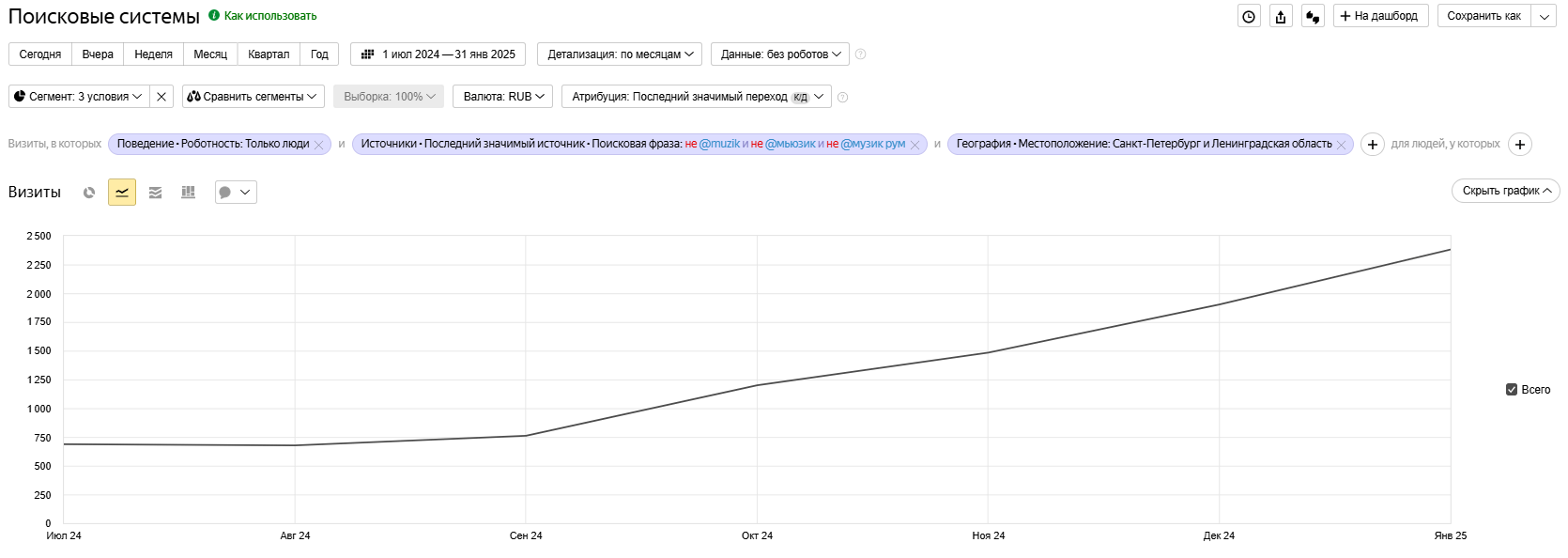Clear the segment with X button
The image size is (1568, 558).
[x=161, y=97]
